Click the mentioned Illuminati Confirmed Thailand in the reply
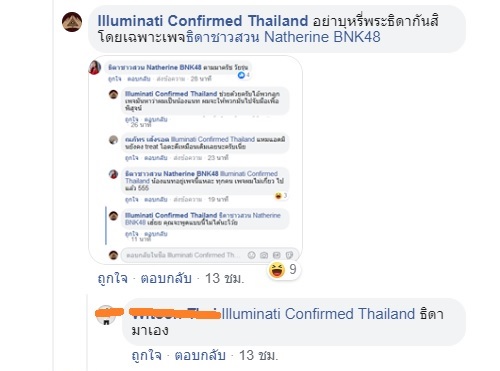This screenshot has width=500, height=371. click(x=318, y=314)
